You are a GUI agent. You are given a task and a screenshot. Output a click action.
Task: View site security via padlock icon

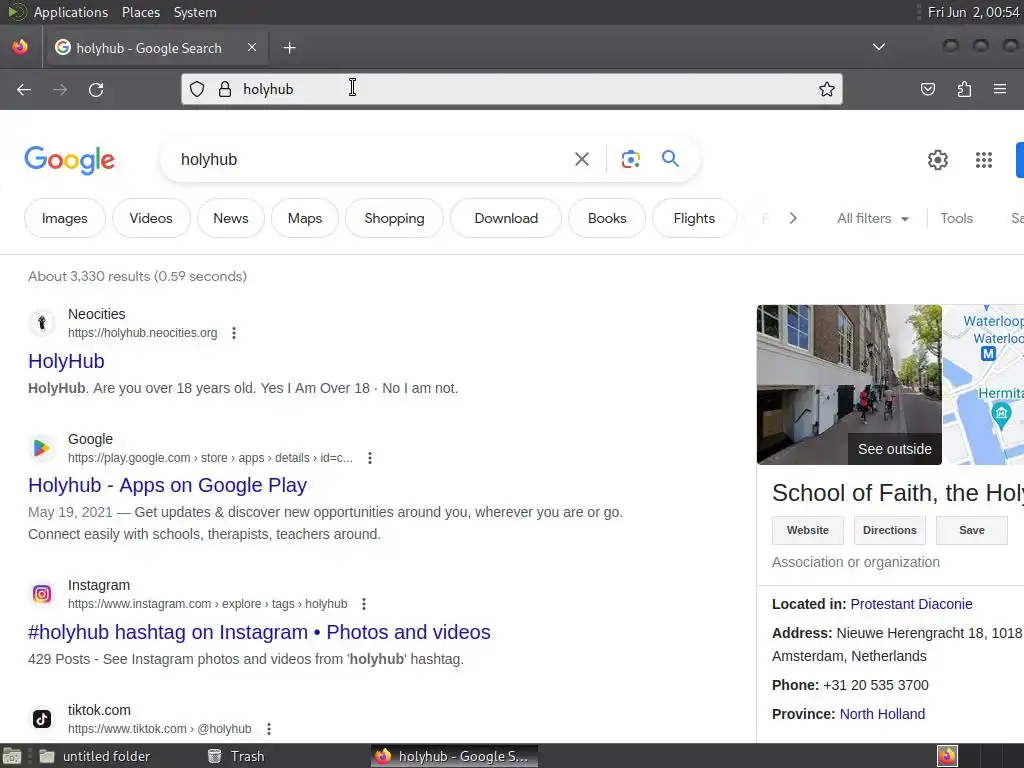225,89
